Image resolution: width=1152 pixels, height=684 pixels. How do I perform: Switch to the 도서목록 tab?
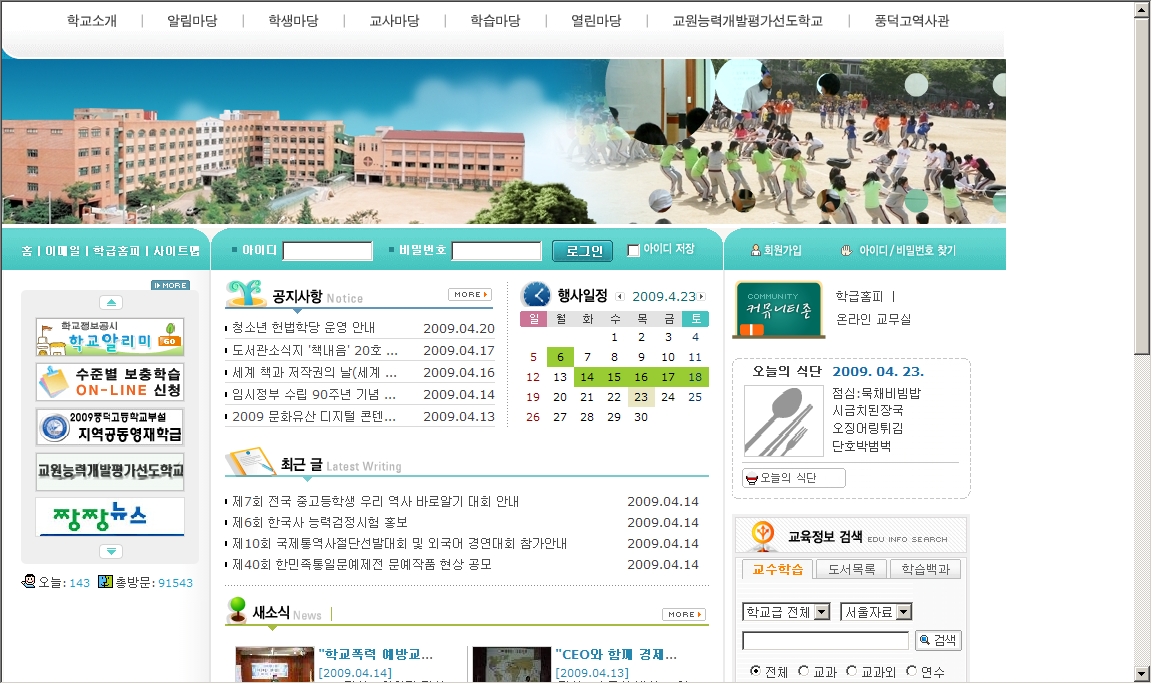850,569
